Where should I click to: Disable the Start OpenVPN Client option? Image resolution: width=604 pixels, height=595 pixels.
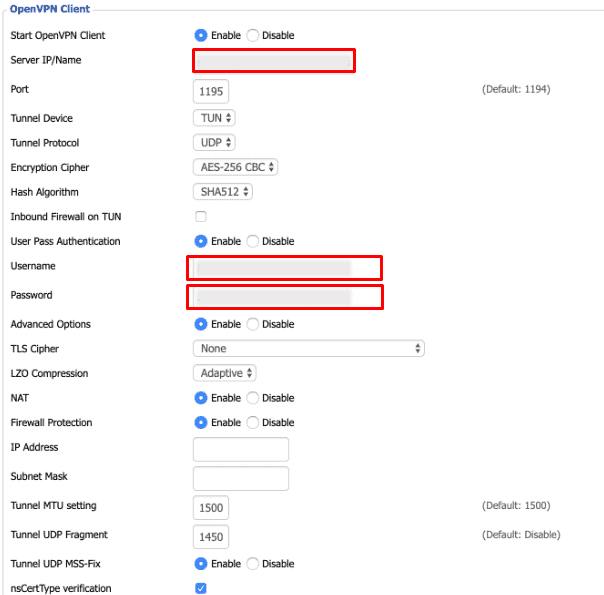pos(252,35)
